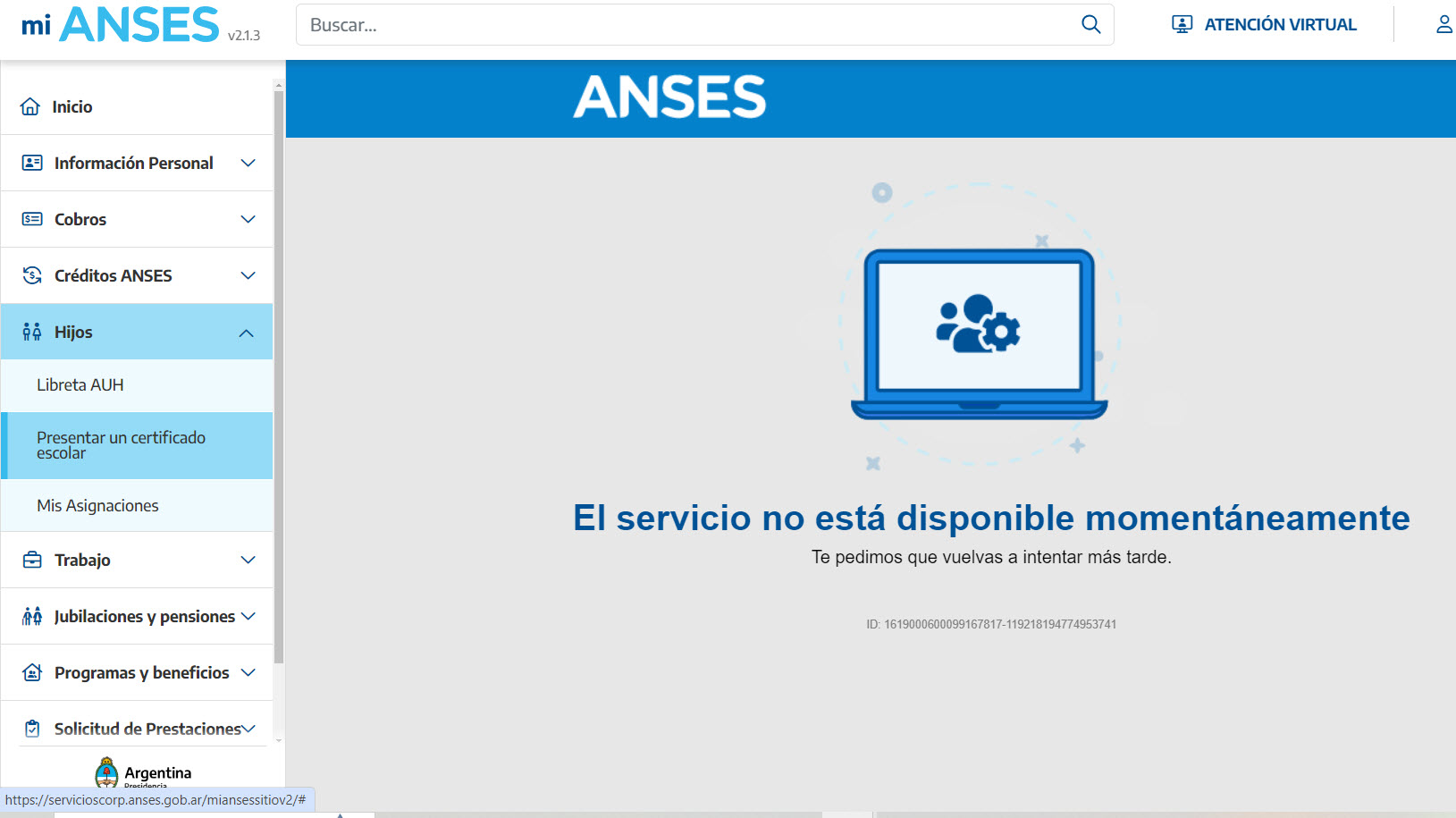This screenshot has height=818, width=1456.
Task: Click the error ID number text
Action: pos(991,624)
